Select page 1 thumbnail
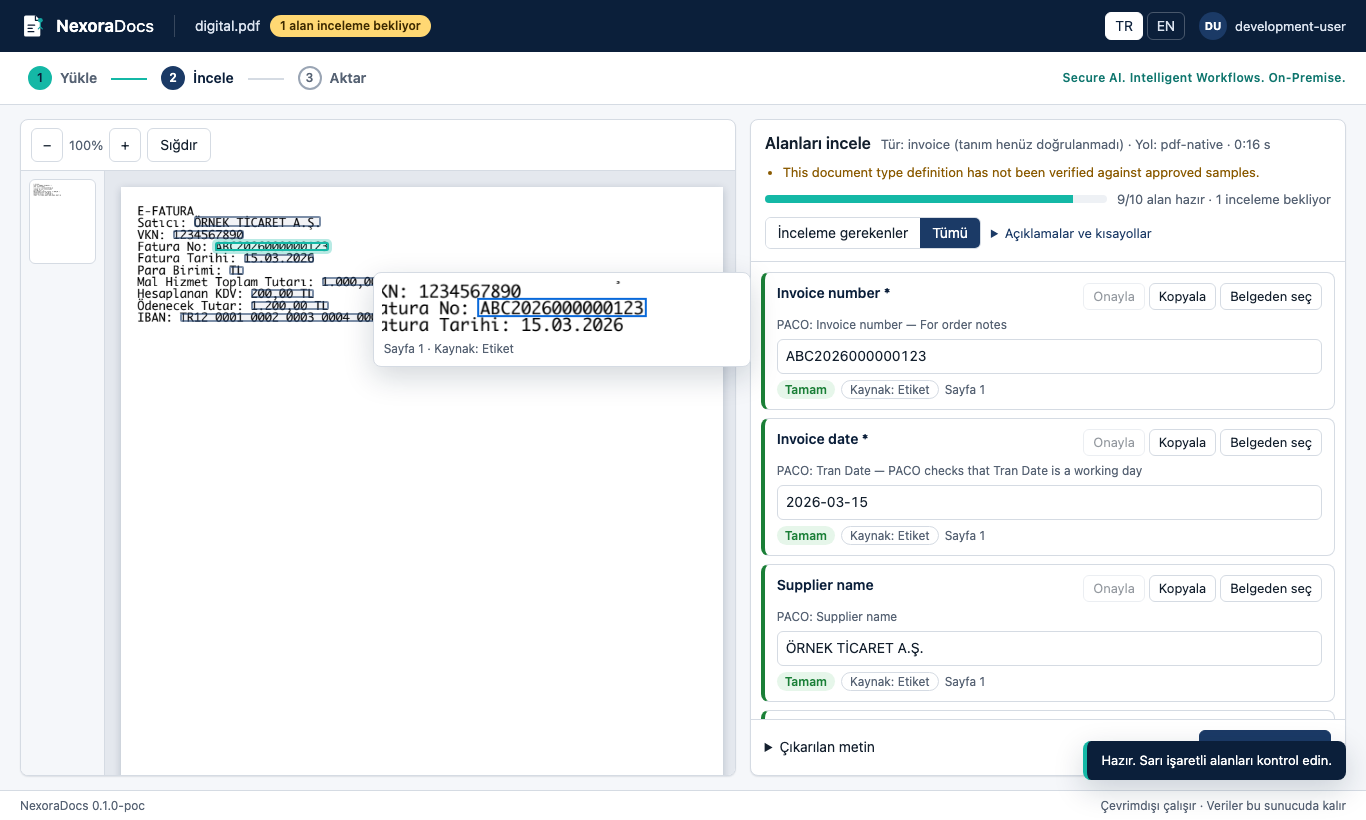1366x820 pixels. [x=62, y=221]
